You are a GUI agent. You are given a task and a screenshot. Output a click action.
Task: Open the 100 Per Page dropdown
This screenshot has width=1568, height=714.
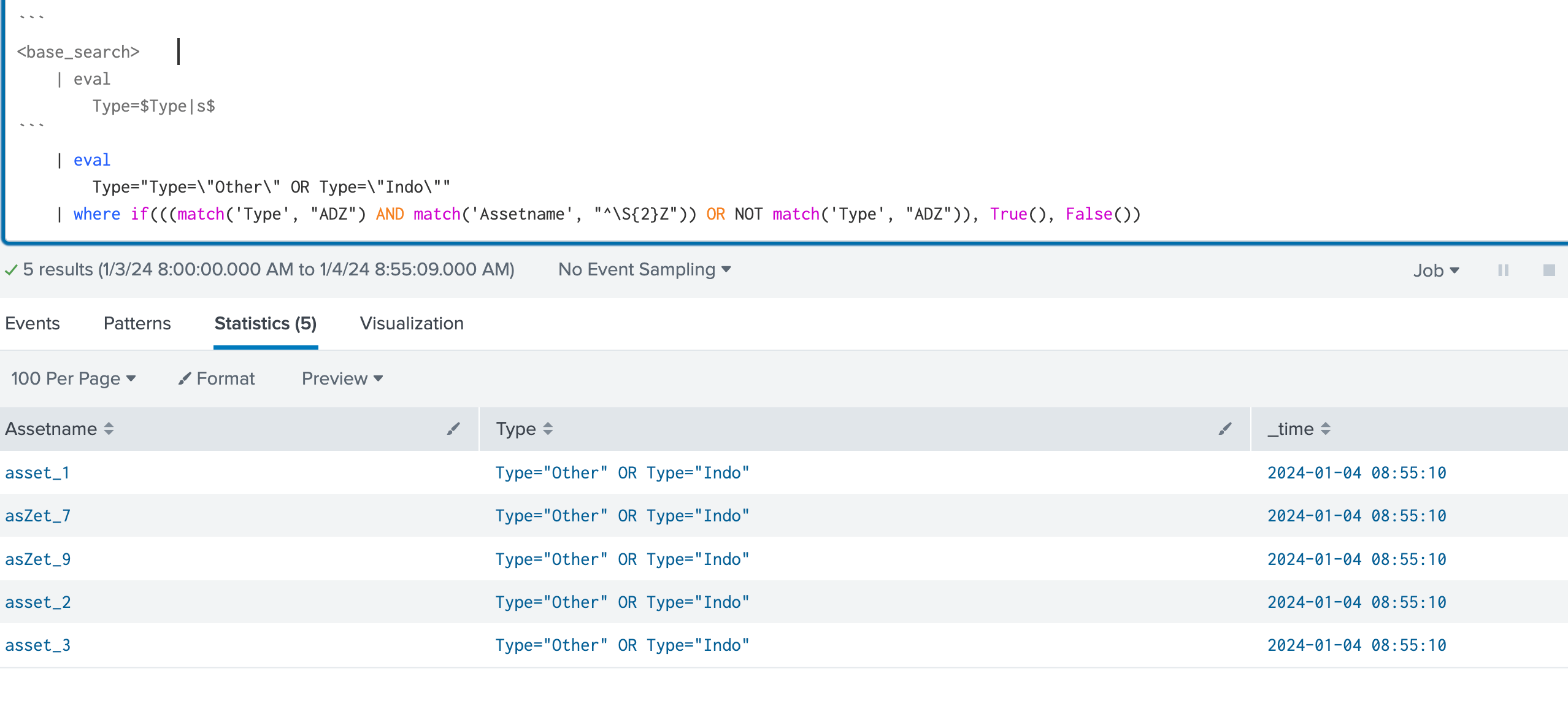click(73, 378)
